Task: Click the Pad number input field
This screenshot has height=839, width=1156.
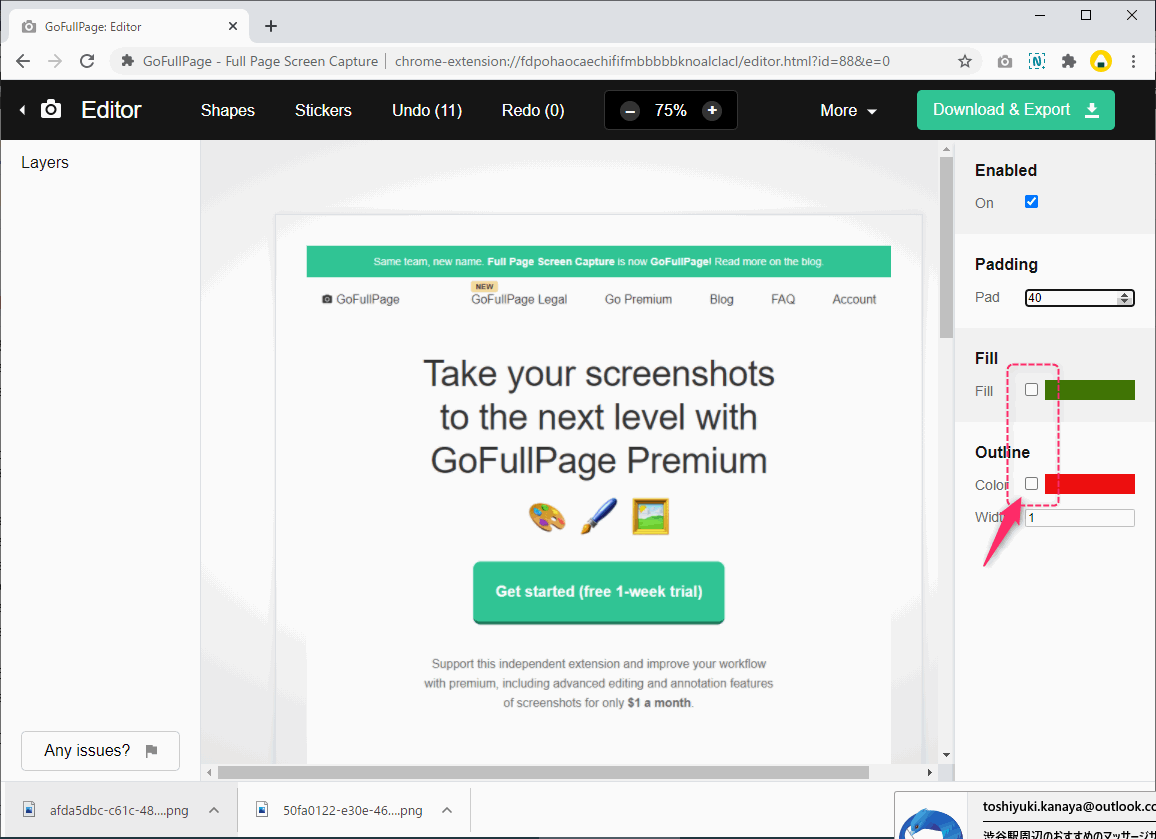Action: tap(1079, 298)
